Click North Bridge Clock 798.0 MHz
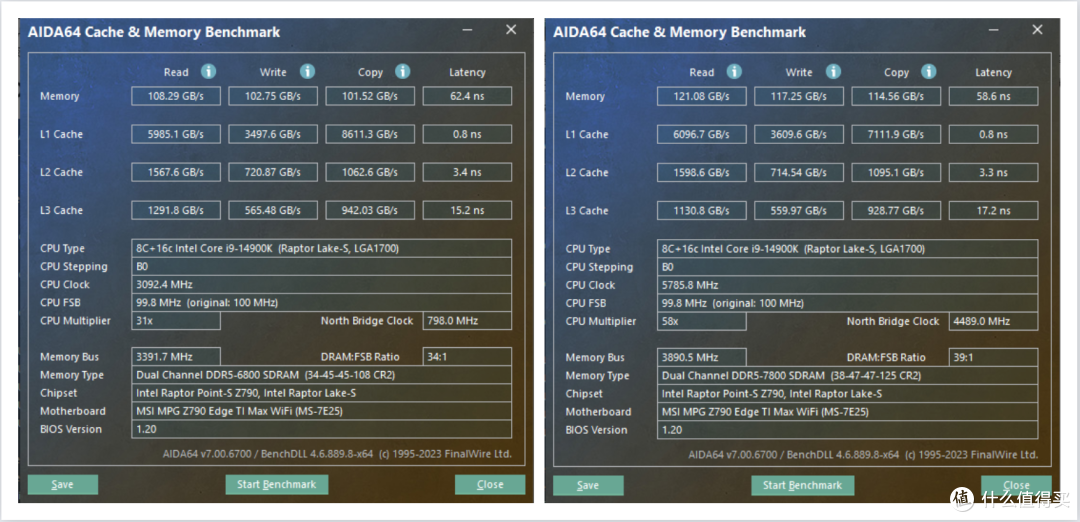Screen dimensions: 1080x522 pyautogui.click(x=467, y=321)
